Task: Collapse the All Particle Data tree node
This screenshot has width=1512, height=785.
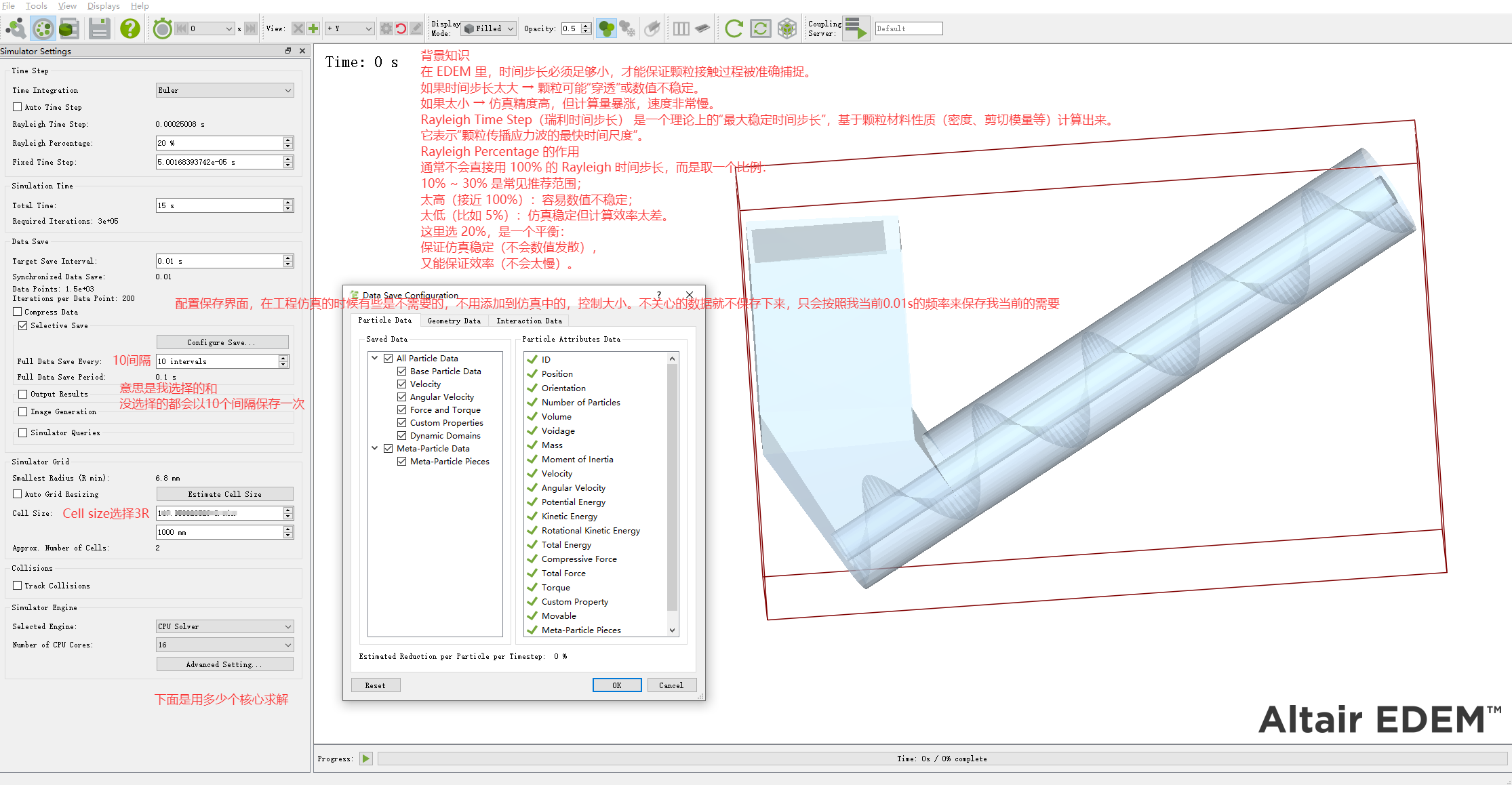Action: 375,358
